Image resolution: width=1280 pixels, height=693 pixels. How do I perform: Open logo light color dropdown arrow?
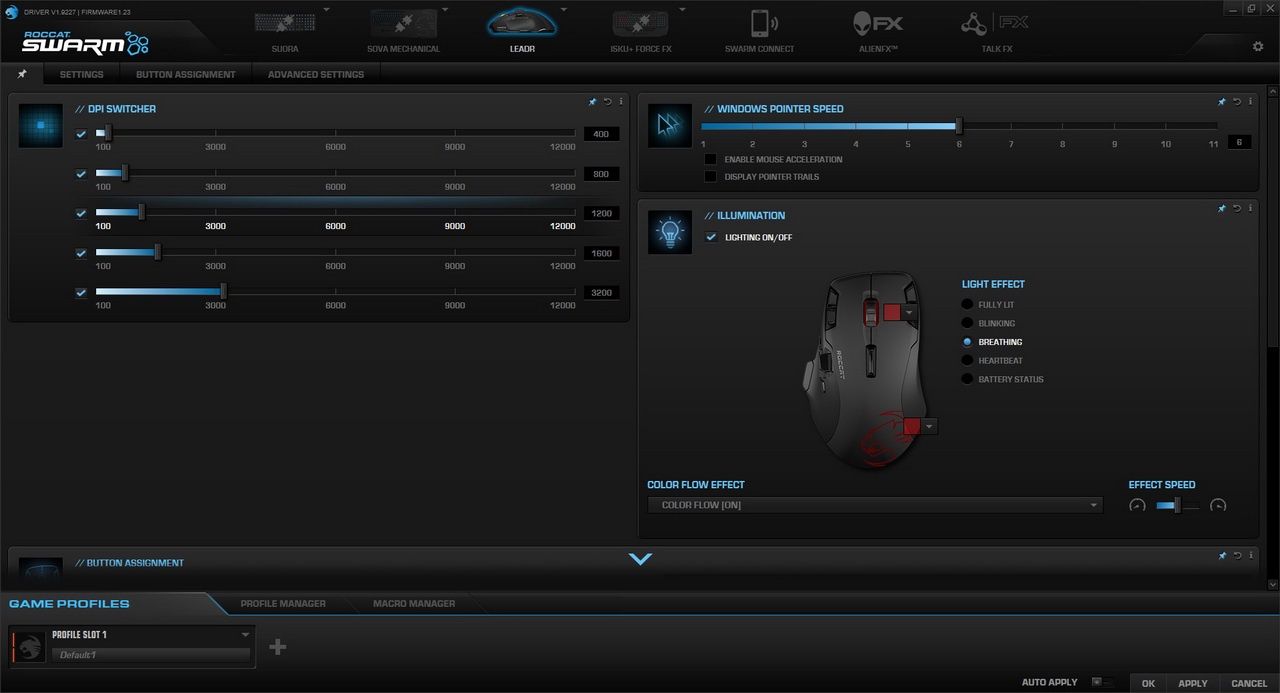(929, 426)
